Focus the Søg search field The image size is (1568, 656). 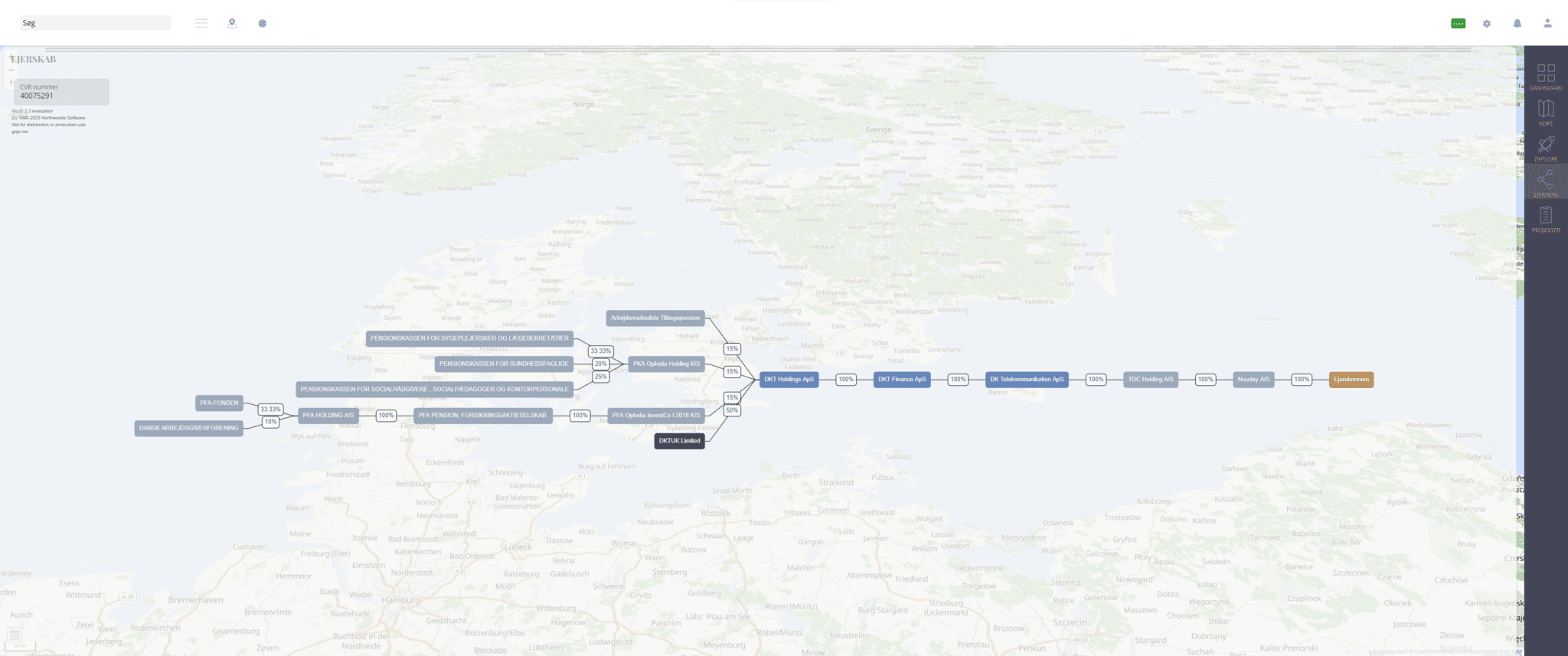(x=95, y=23)
